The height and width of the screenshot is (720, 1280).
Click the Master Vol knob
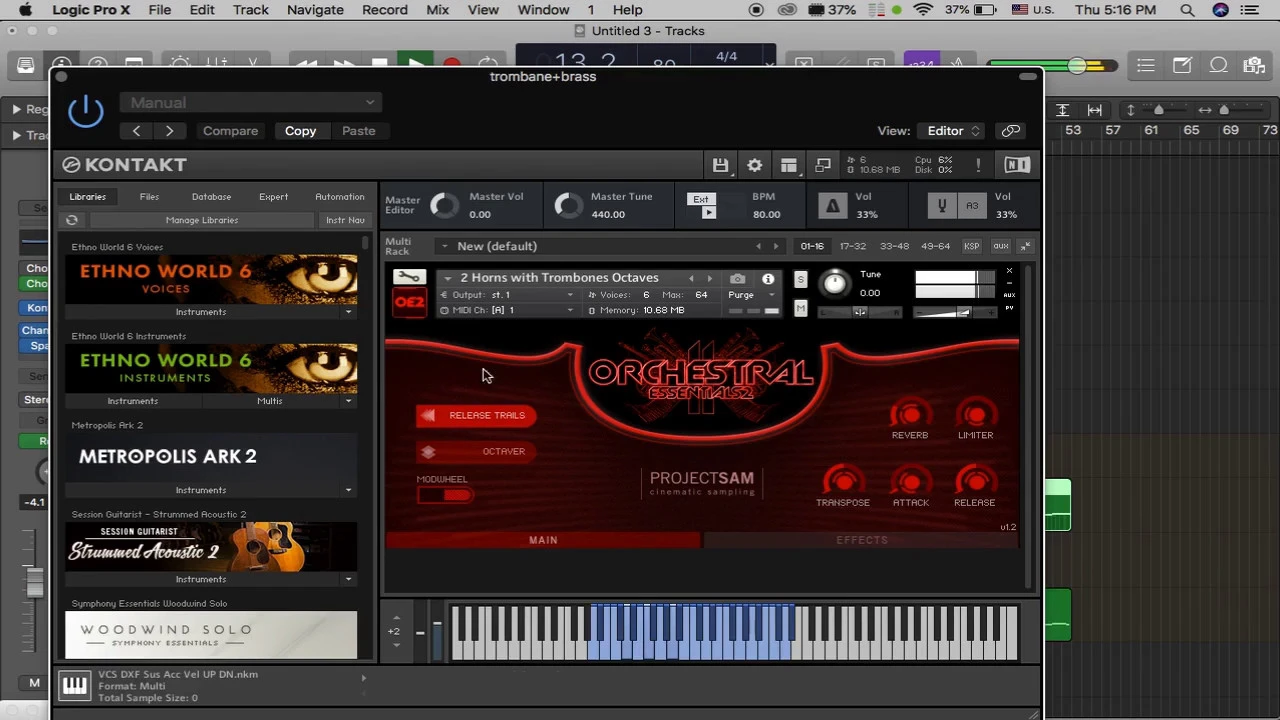(x=444, y=206)
